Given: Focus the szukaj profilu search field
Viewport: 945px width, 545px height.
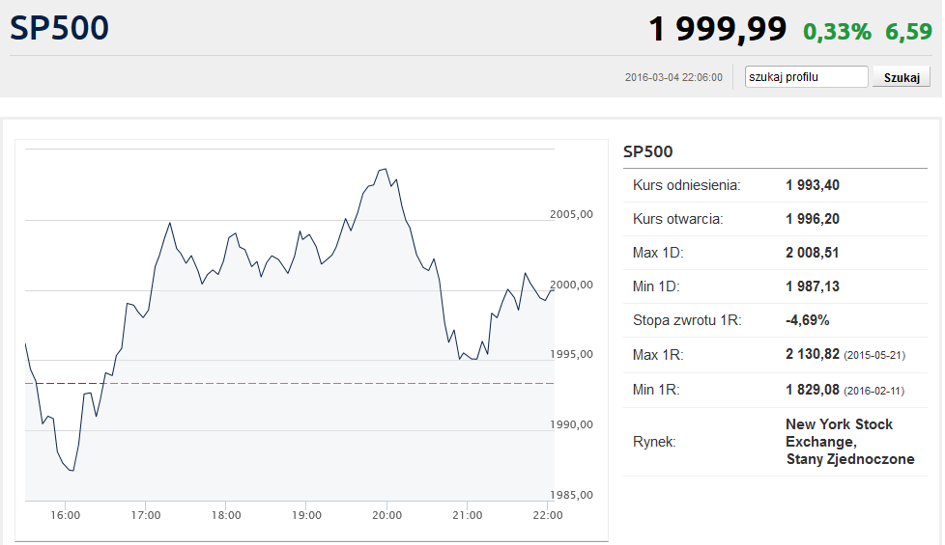Looking at the screenshot, I should click(806, 77).
